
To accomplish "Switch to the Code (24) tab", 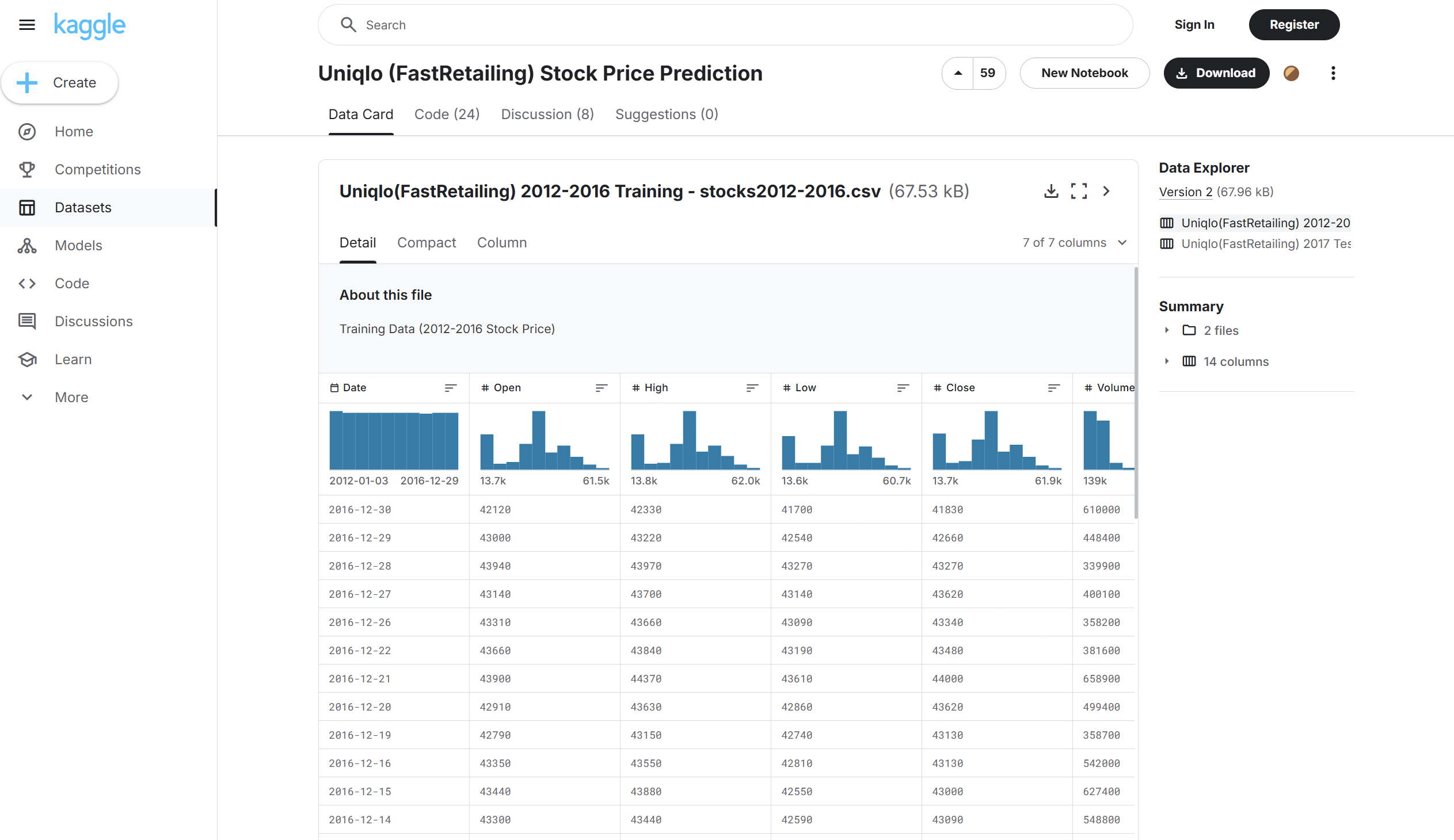I will click(x=447, y=114).
